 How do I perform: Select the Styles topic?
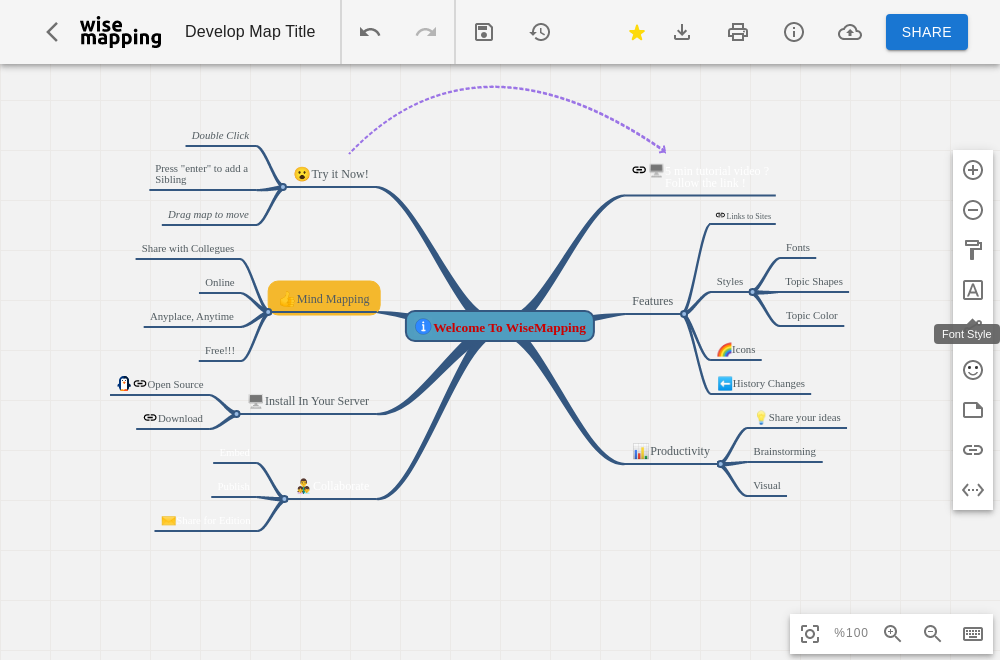point(730,281)
